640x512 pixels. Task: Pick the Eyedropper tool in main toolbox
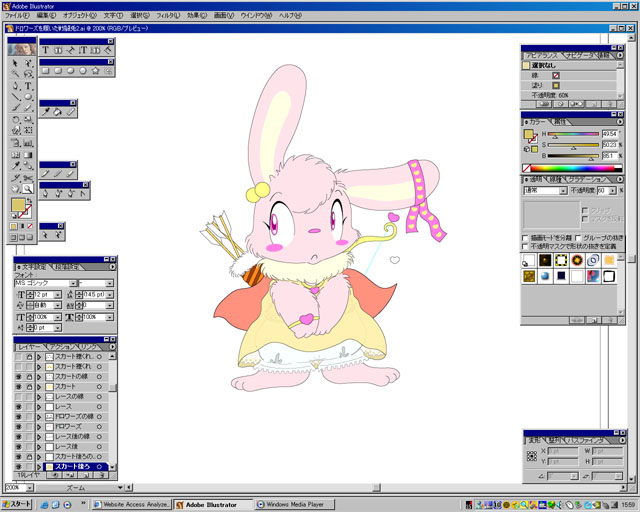(15, 166)
